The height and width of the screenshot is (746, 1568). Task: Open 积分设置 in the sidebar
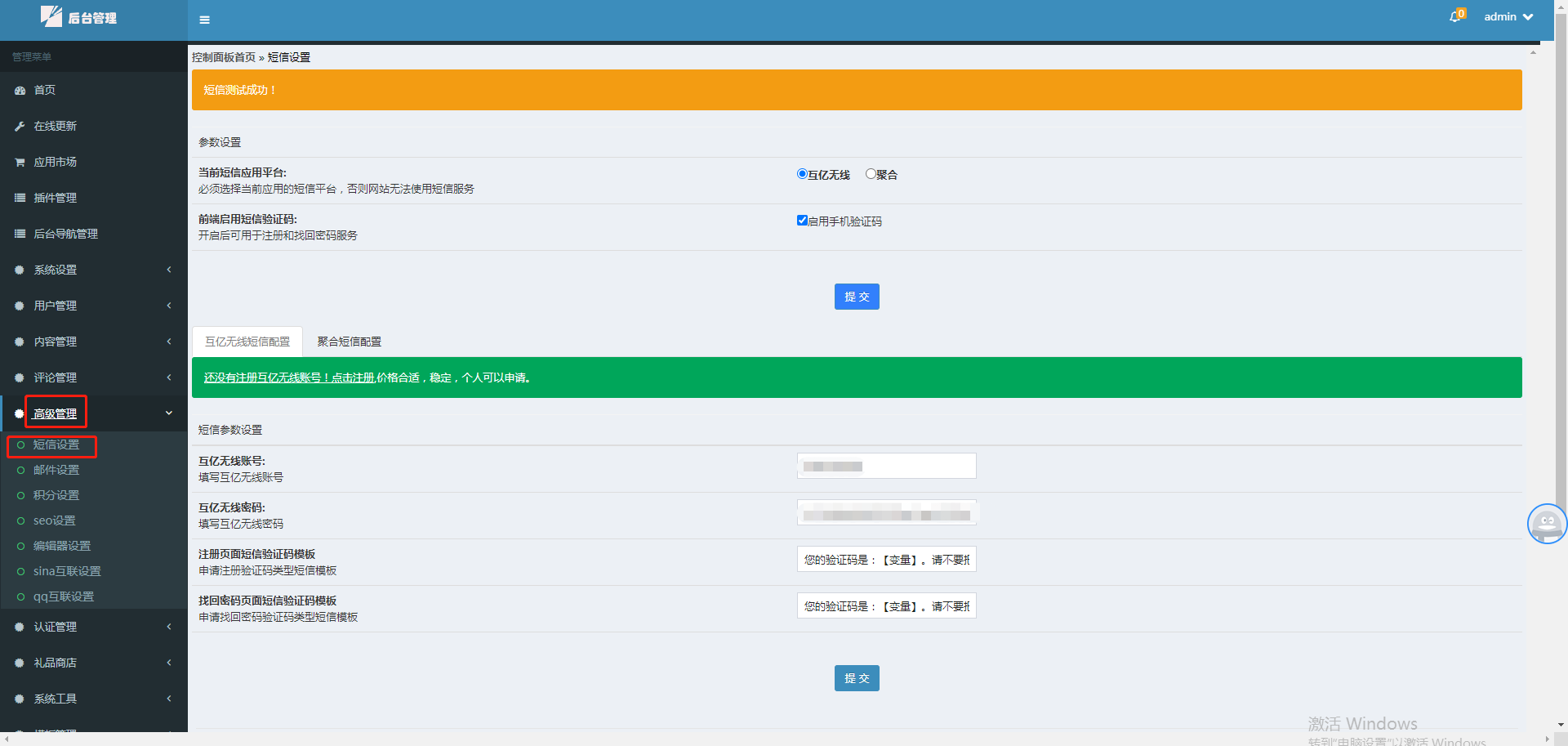click(x=56, y=496)
